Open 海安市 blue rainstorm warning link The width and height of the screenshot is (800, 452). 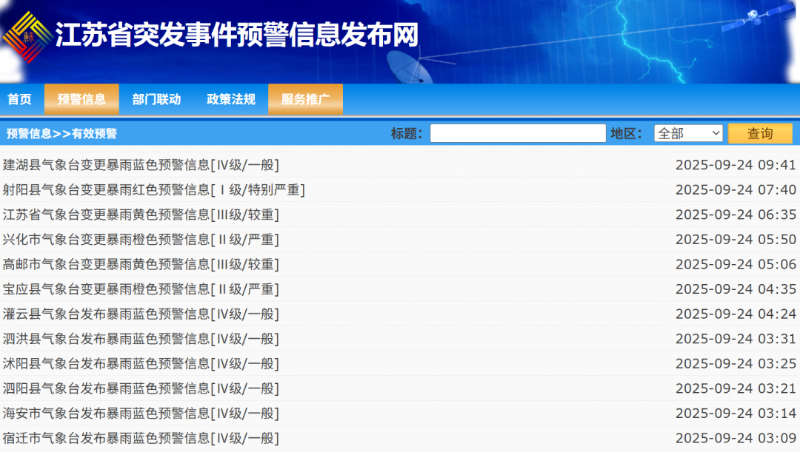pyautogui.click(x=140, y=413)
